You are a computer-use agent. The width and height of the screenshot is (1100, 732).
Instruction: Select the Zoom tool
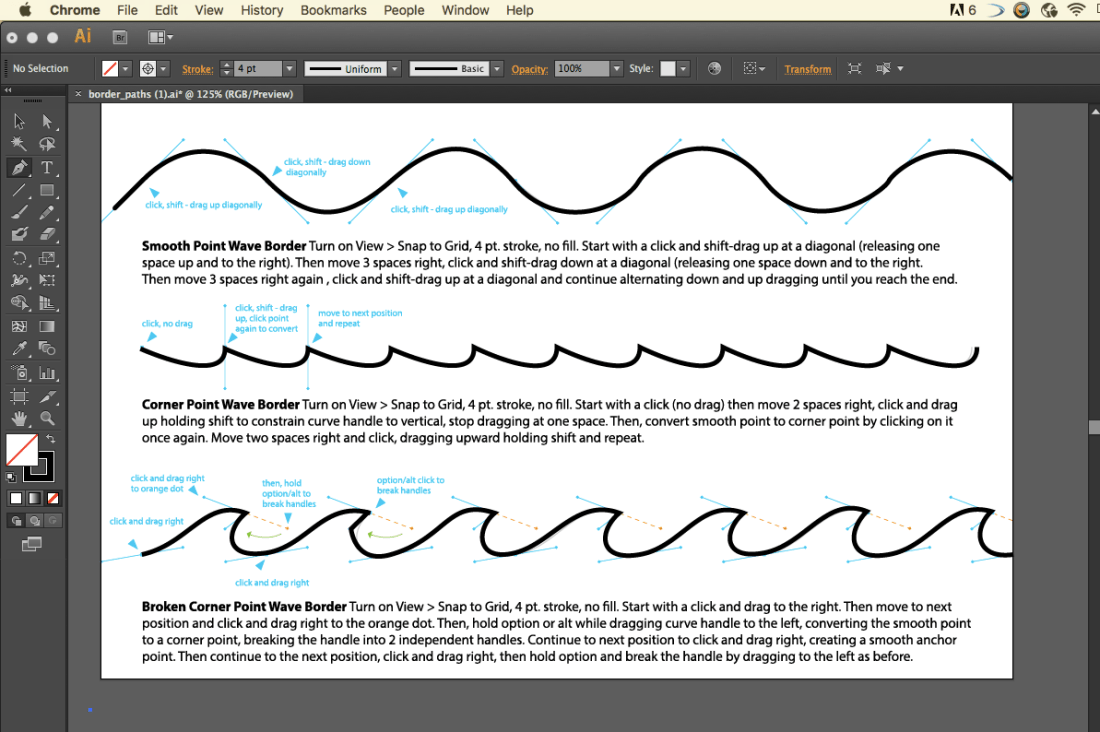pos(47,419)
